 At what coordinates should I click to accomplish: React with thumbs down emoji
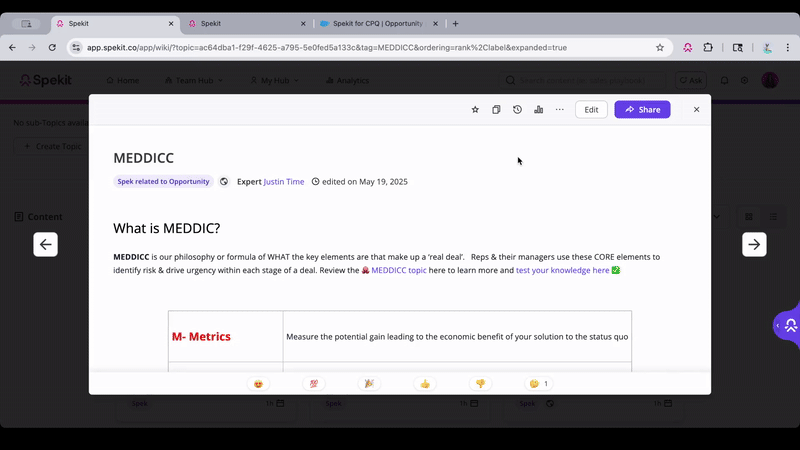pos(481,384)
